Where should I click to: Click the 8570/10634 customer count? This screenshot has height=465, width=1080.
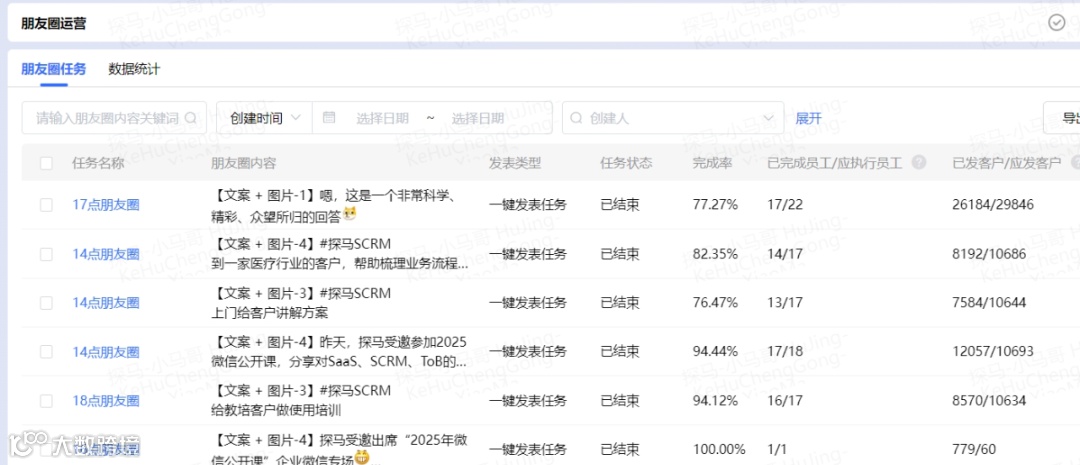(x=989, y=401)
